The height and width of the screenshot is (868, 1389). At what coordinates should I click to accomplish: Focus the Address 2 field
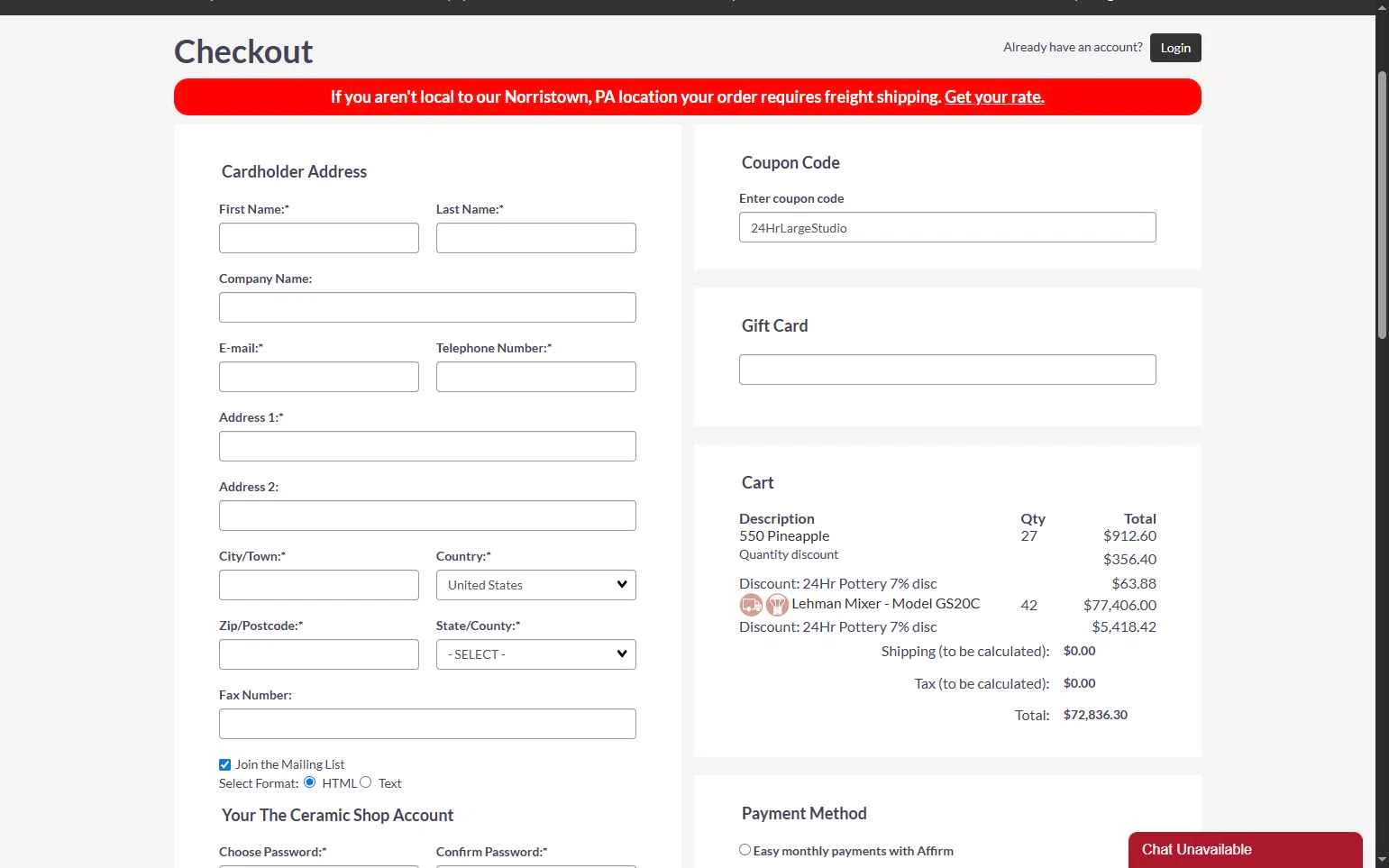point(427,516)
